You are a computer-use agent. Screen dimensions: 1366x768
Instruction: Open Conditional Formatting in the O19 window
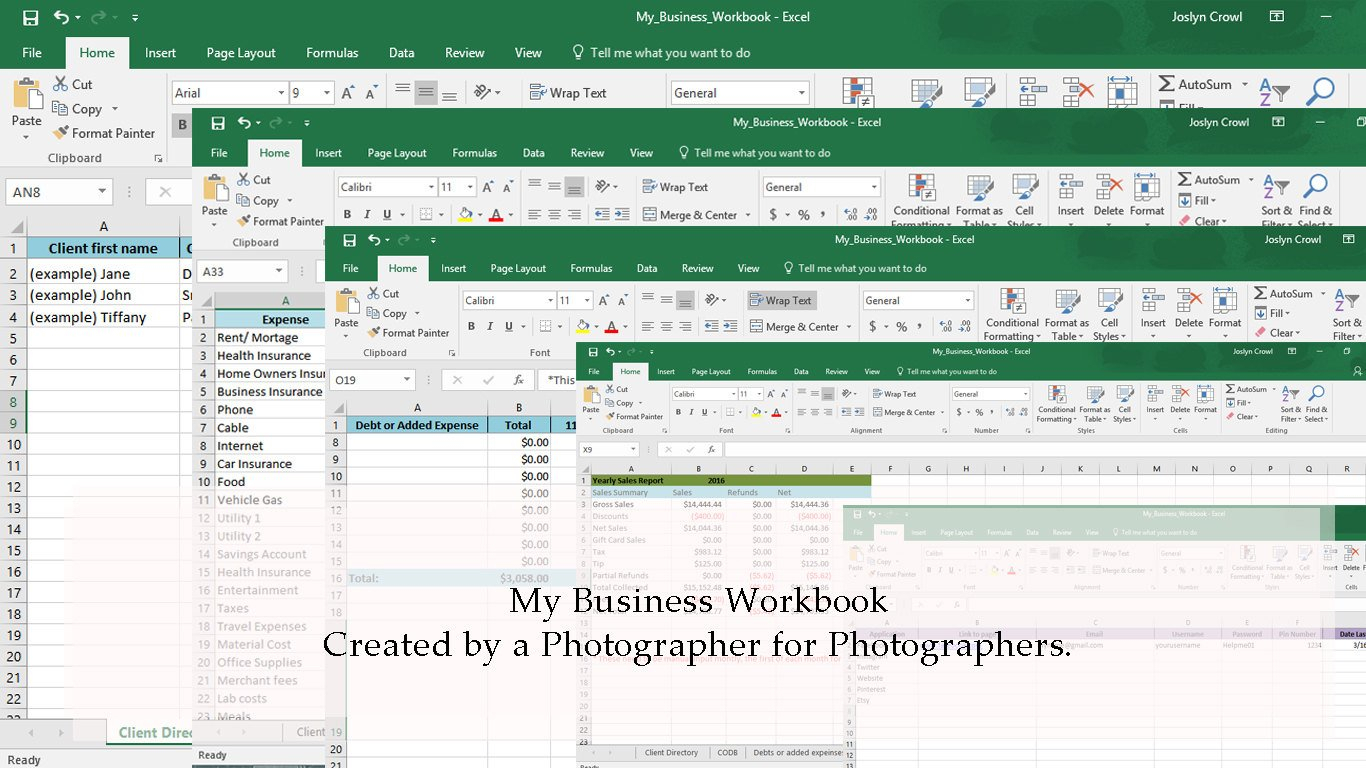point(1012,315)
